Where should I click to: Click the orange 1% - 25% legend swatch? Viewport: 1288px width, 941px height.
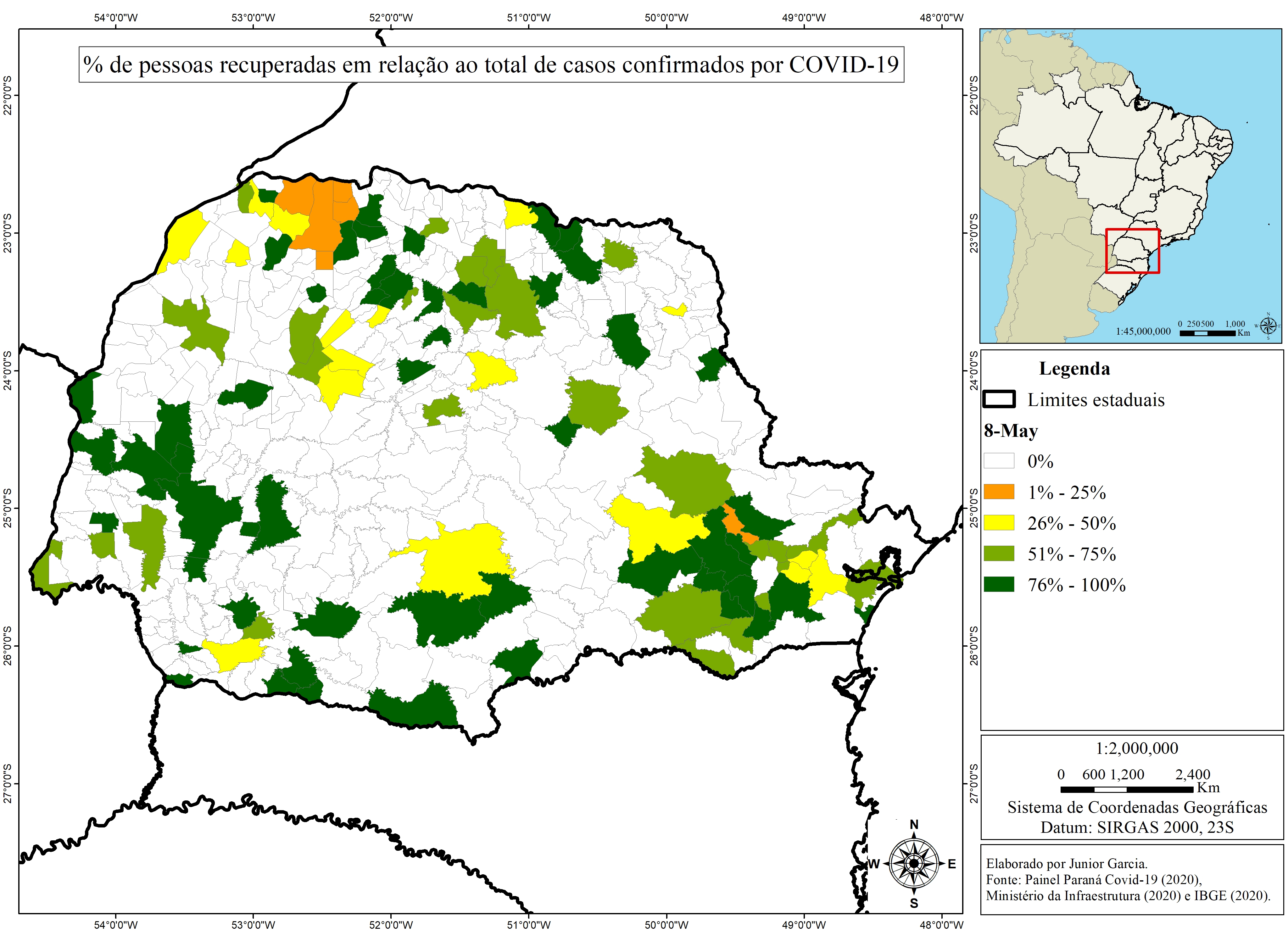pos(999,492)
